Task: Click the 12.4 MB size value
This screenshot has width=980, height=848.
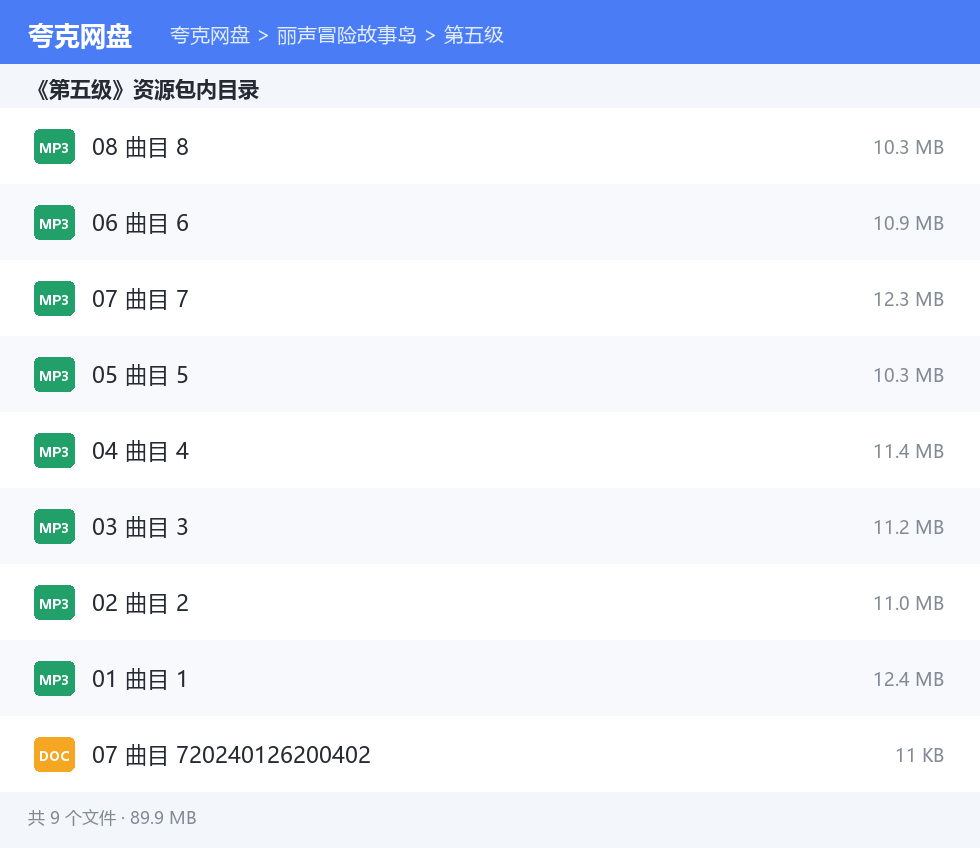Action: tap(908, 679)
